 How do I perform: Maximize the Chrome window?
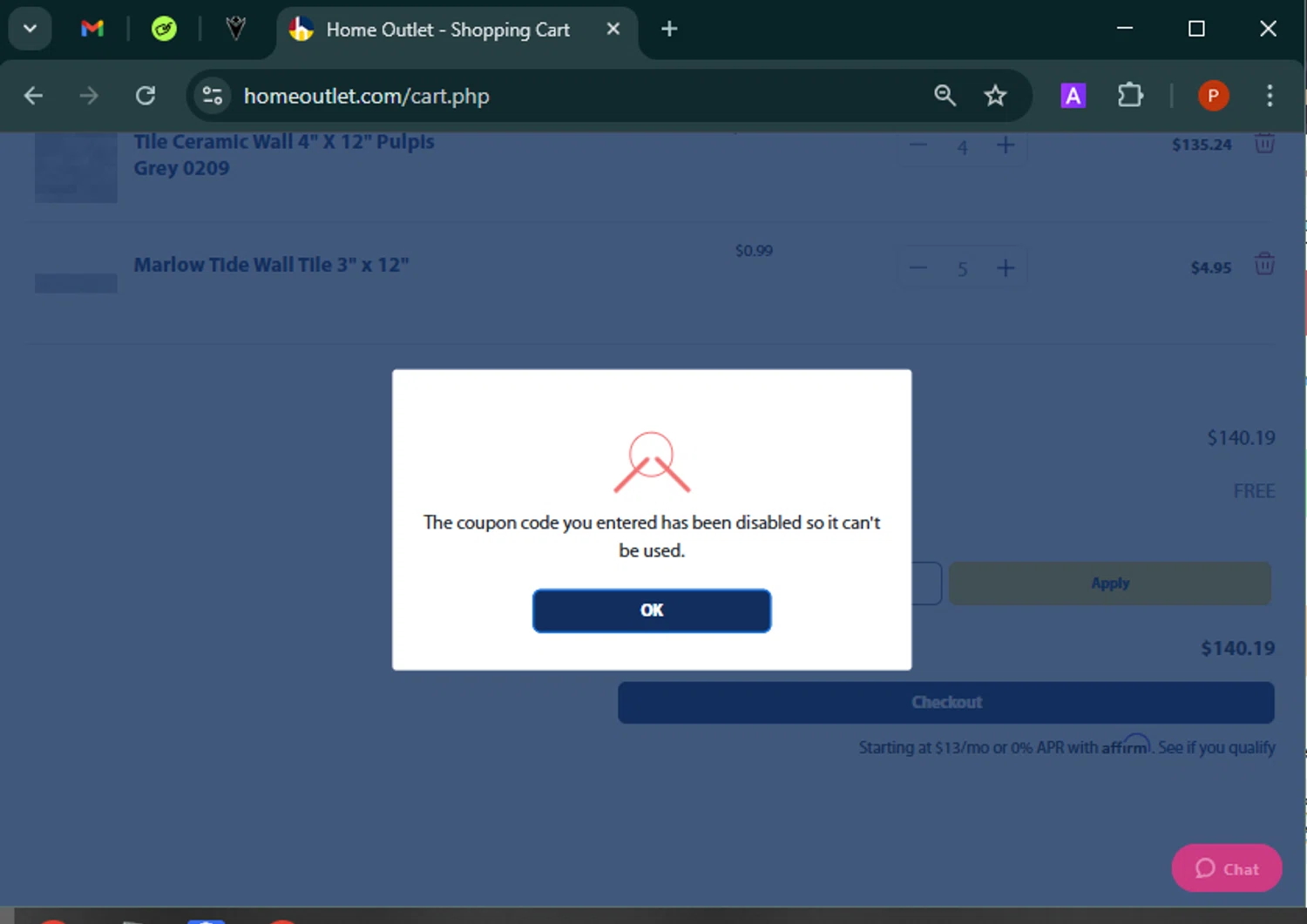[x=1196, y=29]
